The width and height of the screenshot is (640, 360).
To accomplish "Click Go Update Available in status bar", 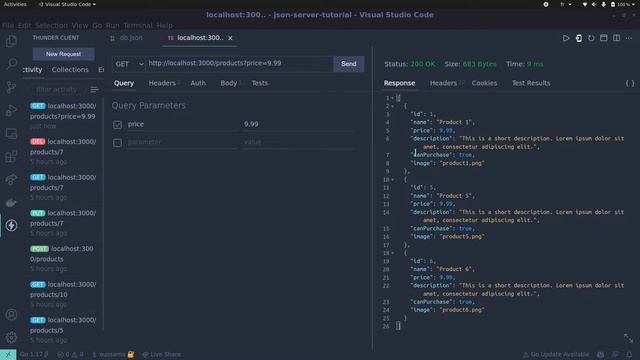I will [x=556, y=355].
